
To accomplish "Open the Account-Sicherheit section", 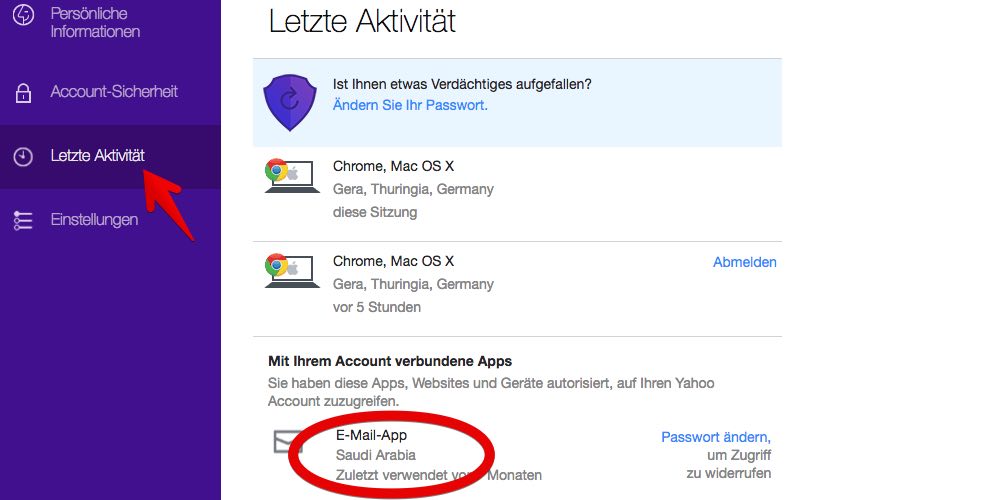I will point(114,92).
